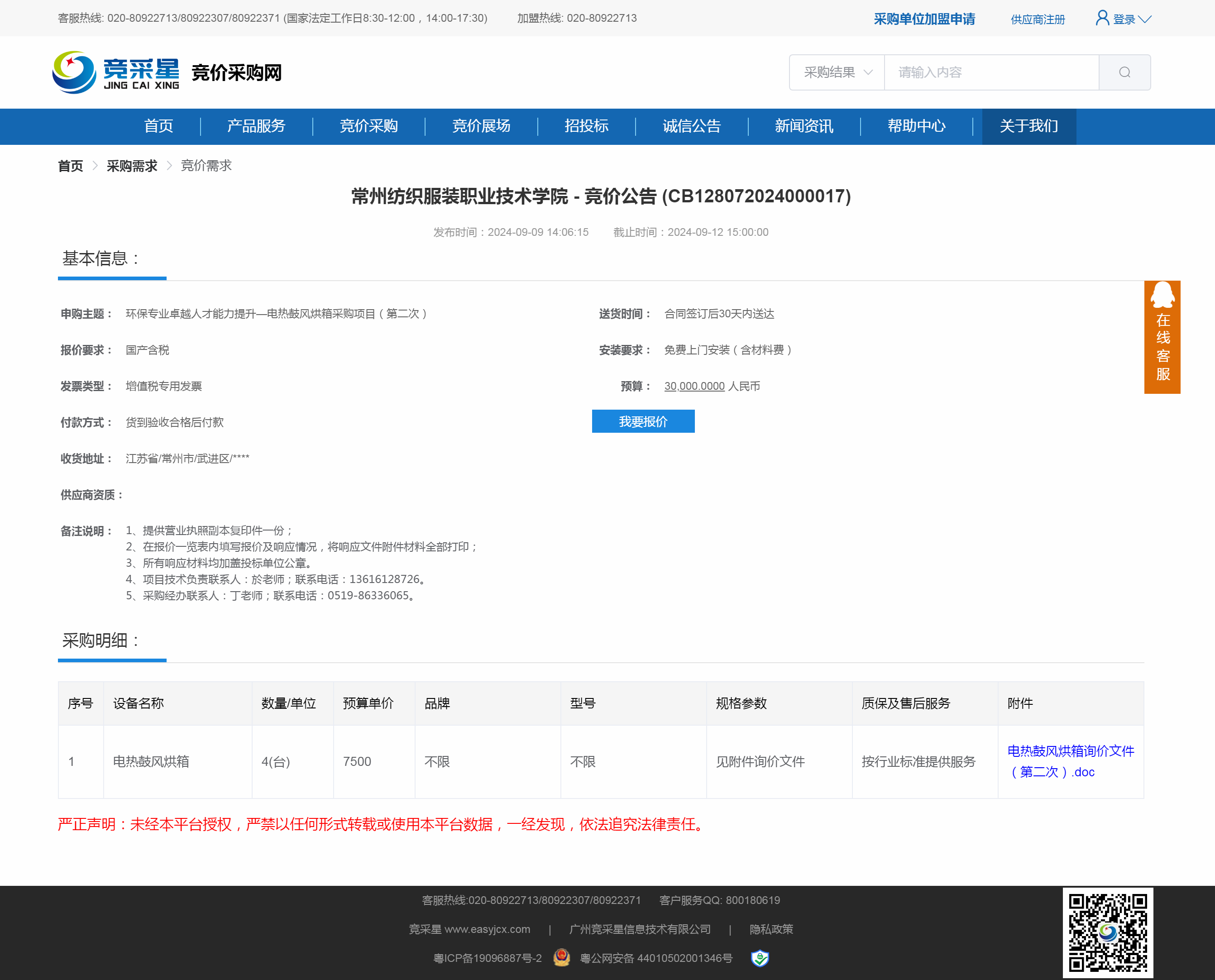The width and height of the screenshot is (1215, 980).
Task: Open the 隐私政策 footer link
Action: [771, 929]
